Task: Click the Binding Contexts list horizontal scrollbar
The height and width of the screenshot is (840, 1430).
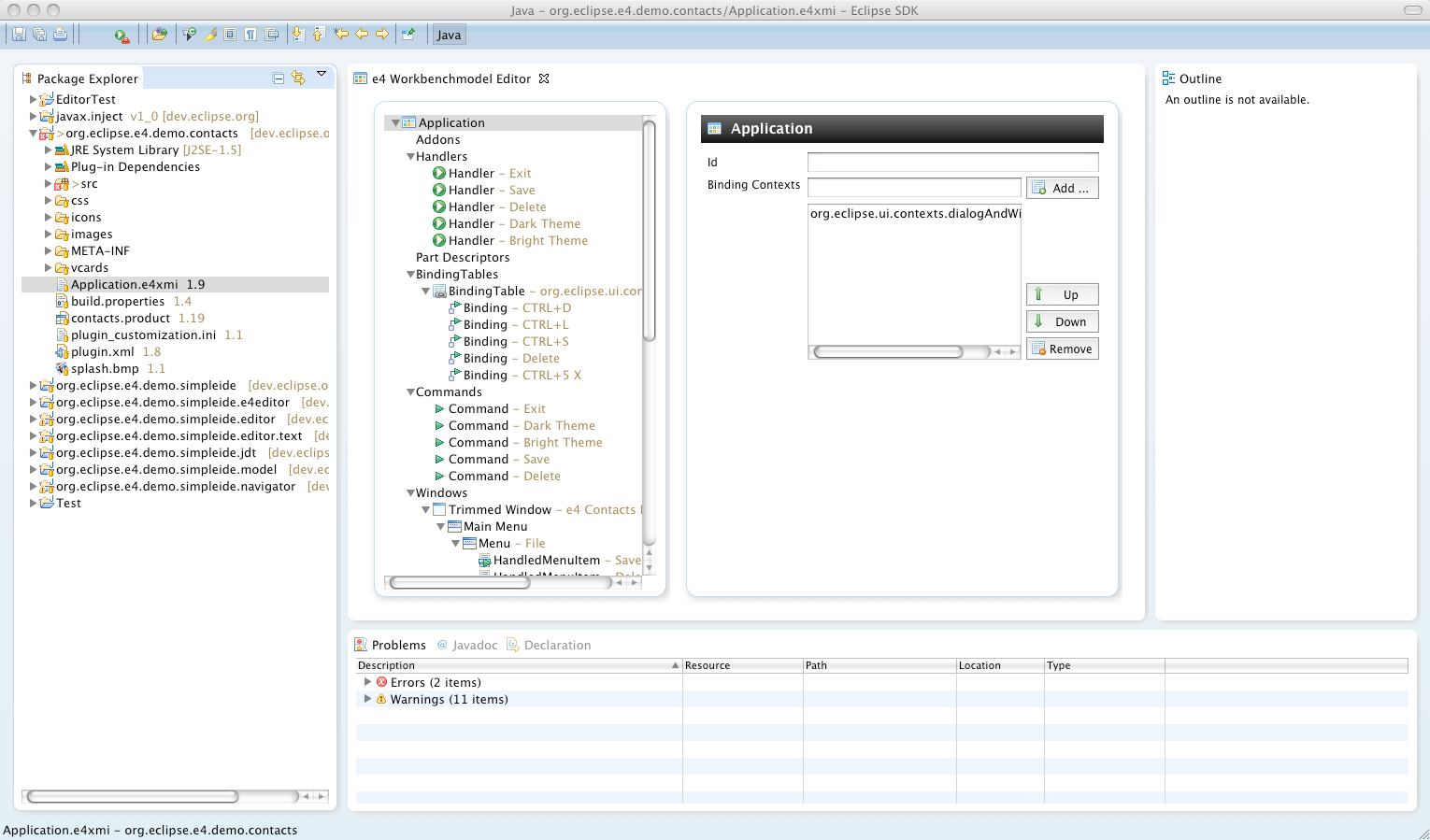Action: [914, 351]
